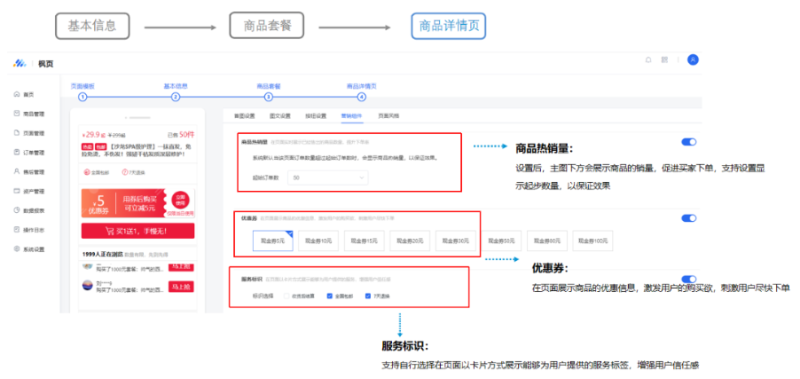Switch to the 首图设置 tab
Viewport: 800px width, 379px height.
coord(244,116)
